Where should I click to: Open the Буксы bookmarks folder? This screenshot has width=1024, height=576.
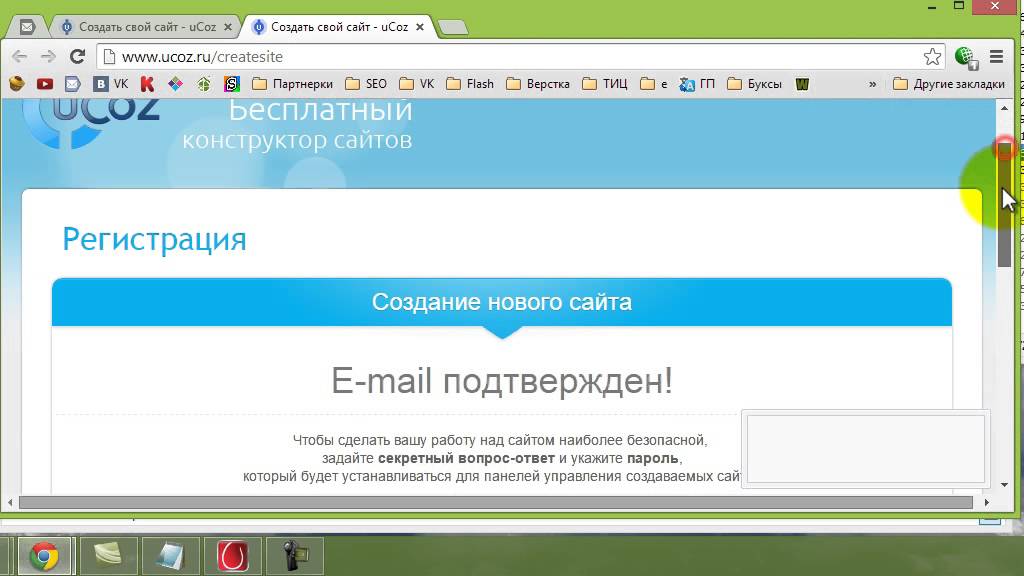click(754, 84)
